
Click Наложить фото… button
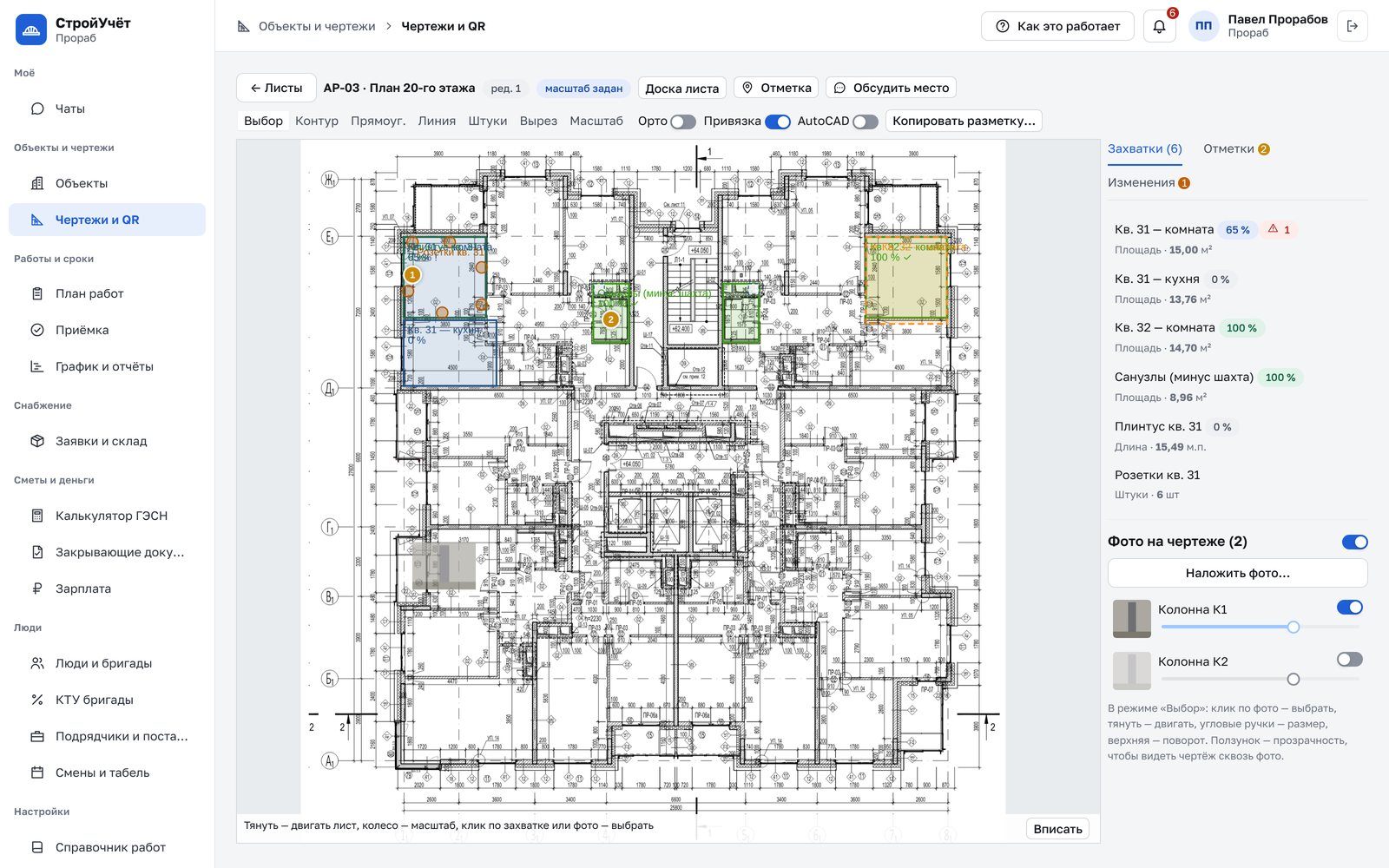tap(1237, 573)
